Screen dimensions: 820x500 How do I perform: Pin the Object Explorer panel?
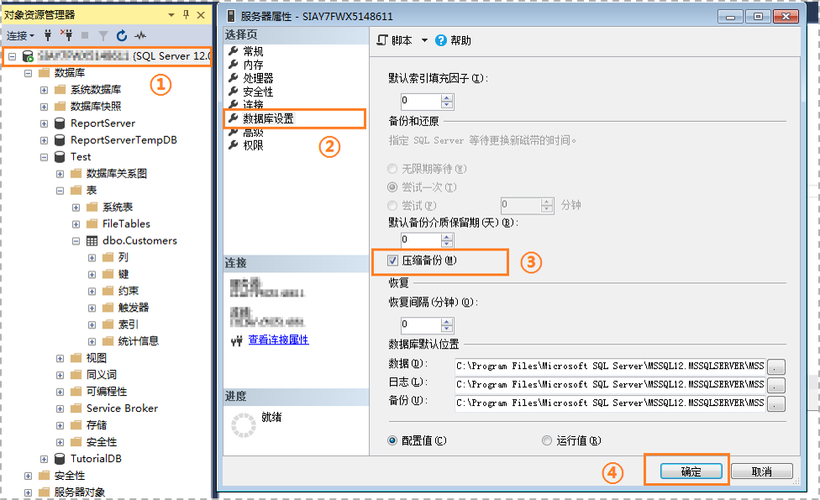pyautogui.click(x=186, y=15)
